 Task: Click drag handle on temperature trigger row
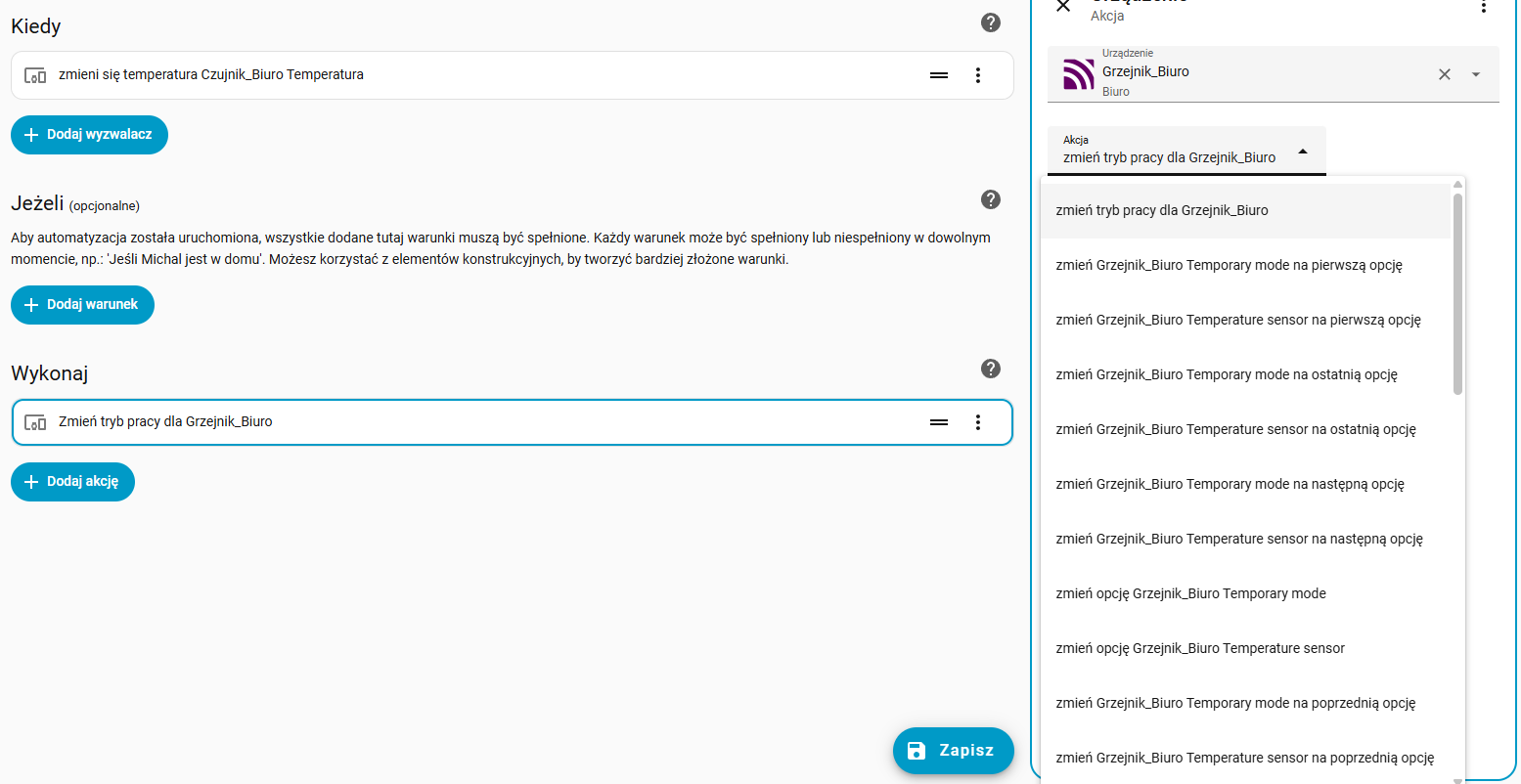939,75
